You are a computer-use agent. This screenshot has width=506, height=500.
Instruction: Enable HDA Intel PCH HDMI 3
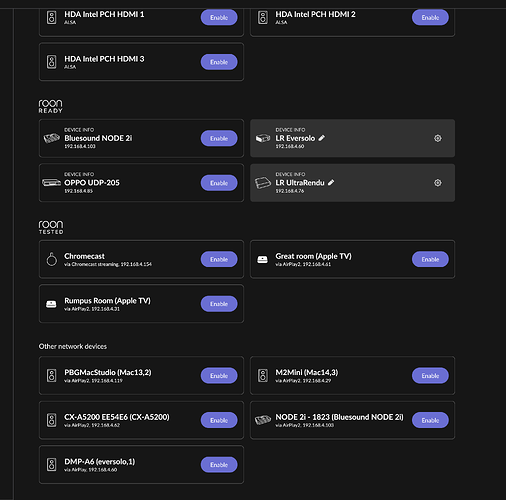[219, 62]
